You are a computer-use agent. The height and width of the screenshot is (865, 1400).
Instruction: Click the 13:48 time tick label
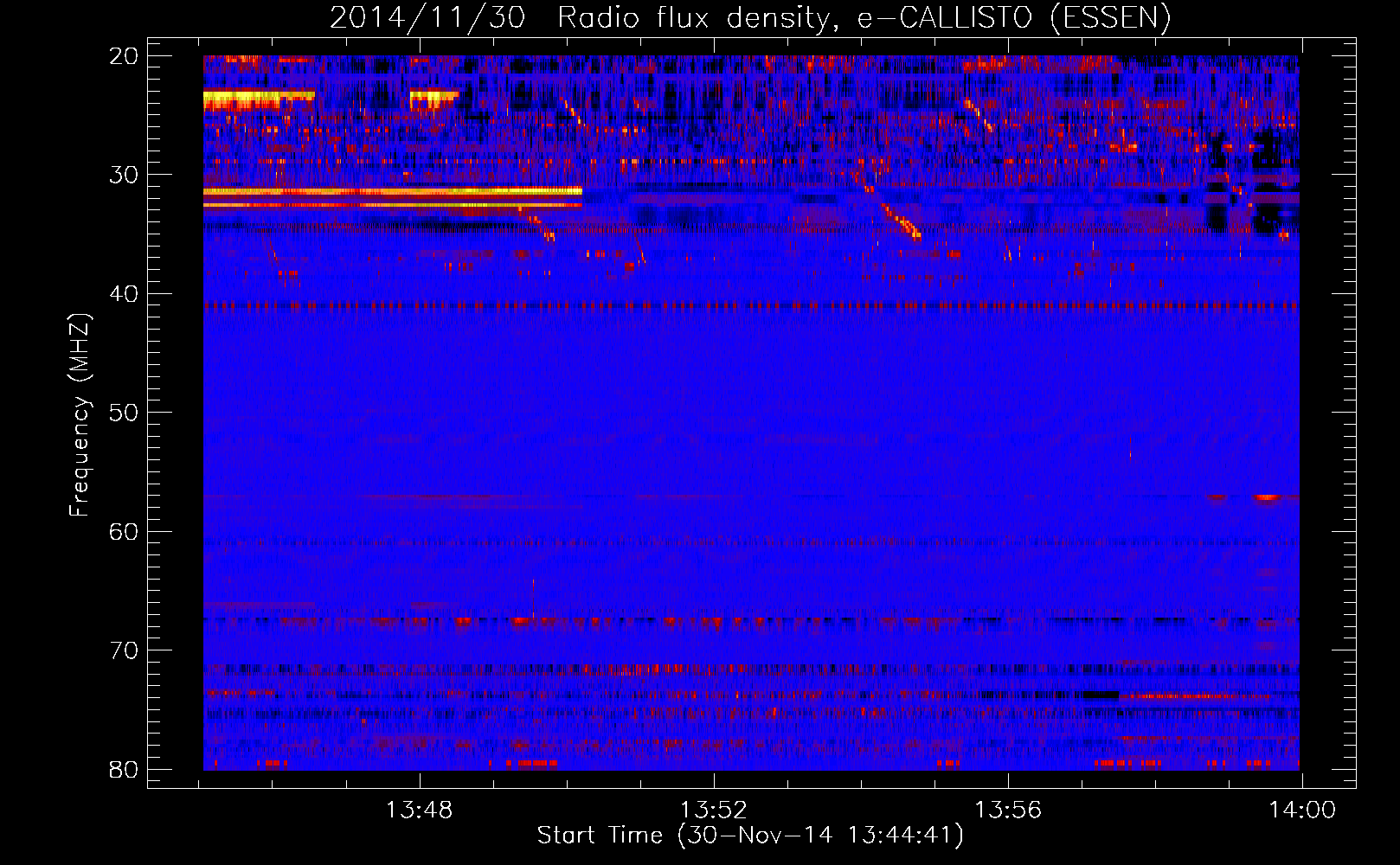click(419, 810)
